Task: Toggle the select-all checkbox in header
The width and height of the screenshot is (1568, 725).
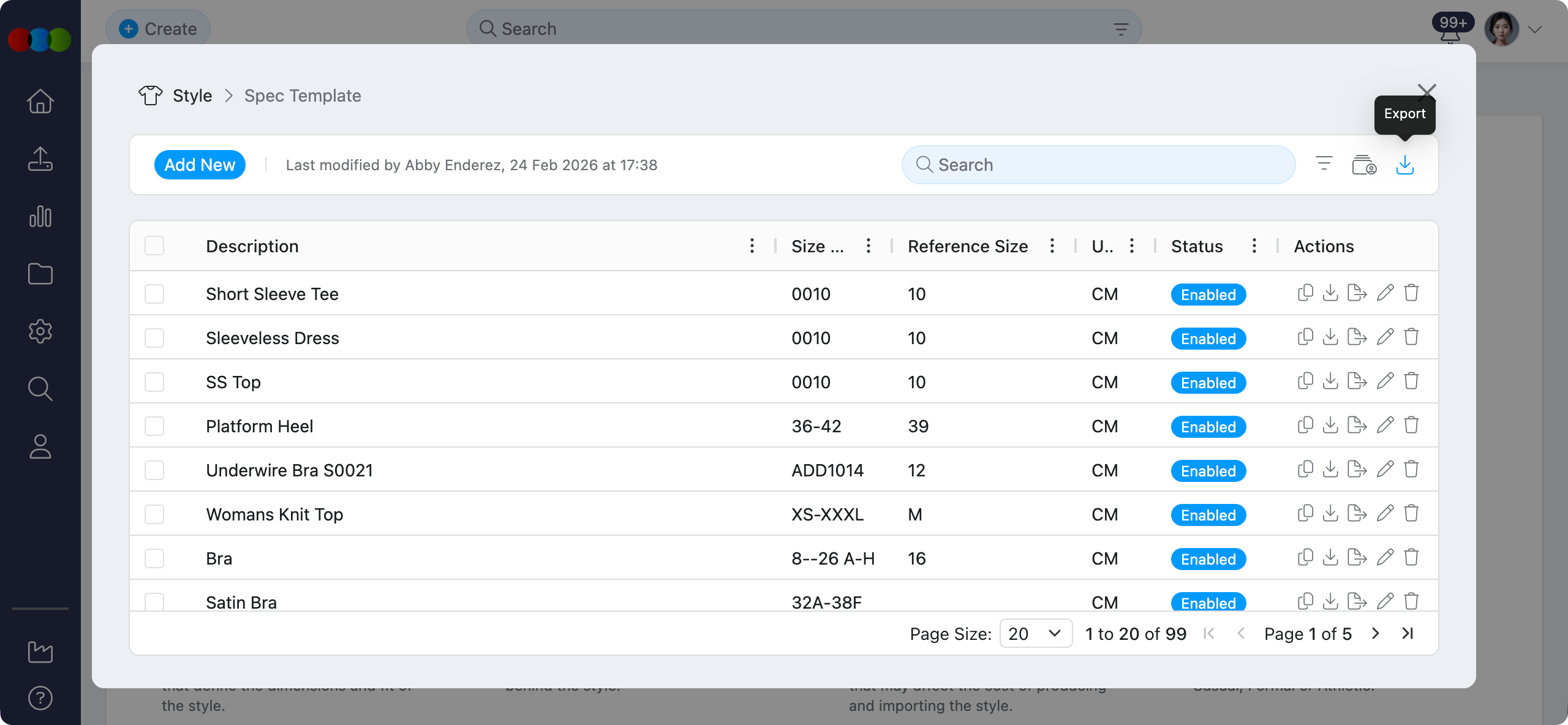Action: [x=154, y=246]
